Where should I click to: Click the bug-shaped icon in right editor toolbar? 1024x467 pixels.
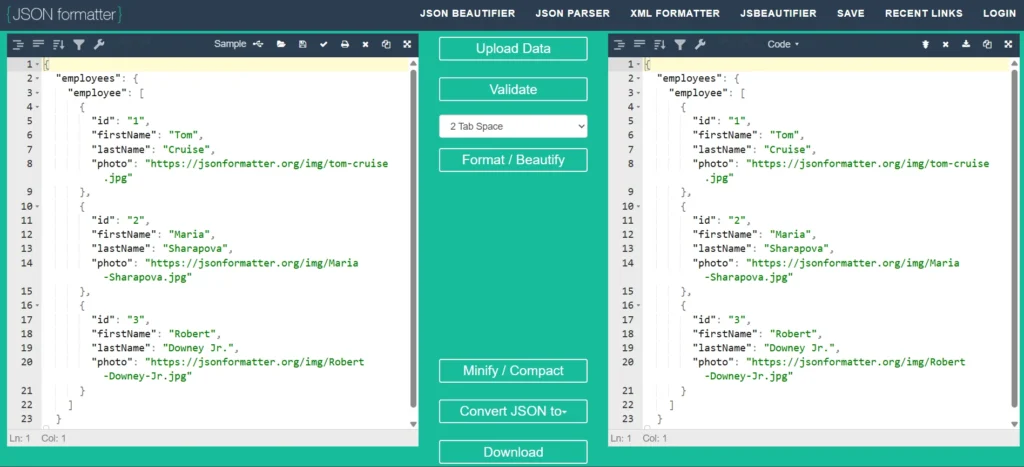click(925, 44)
